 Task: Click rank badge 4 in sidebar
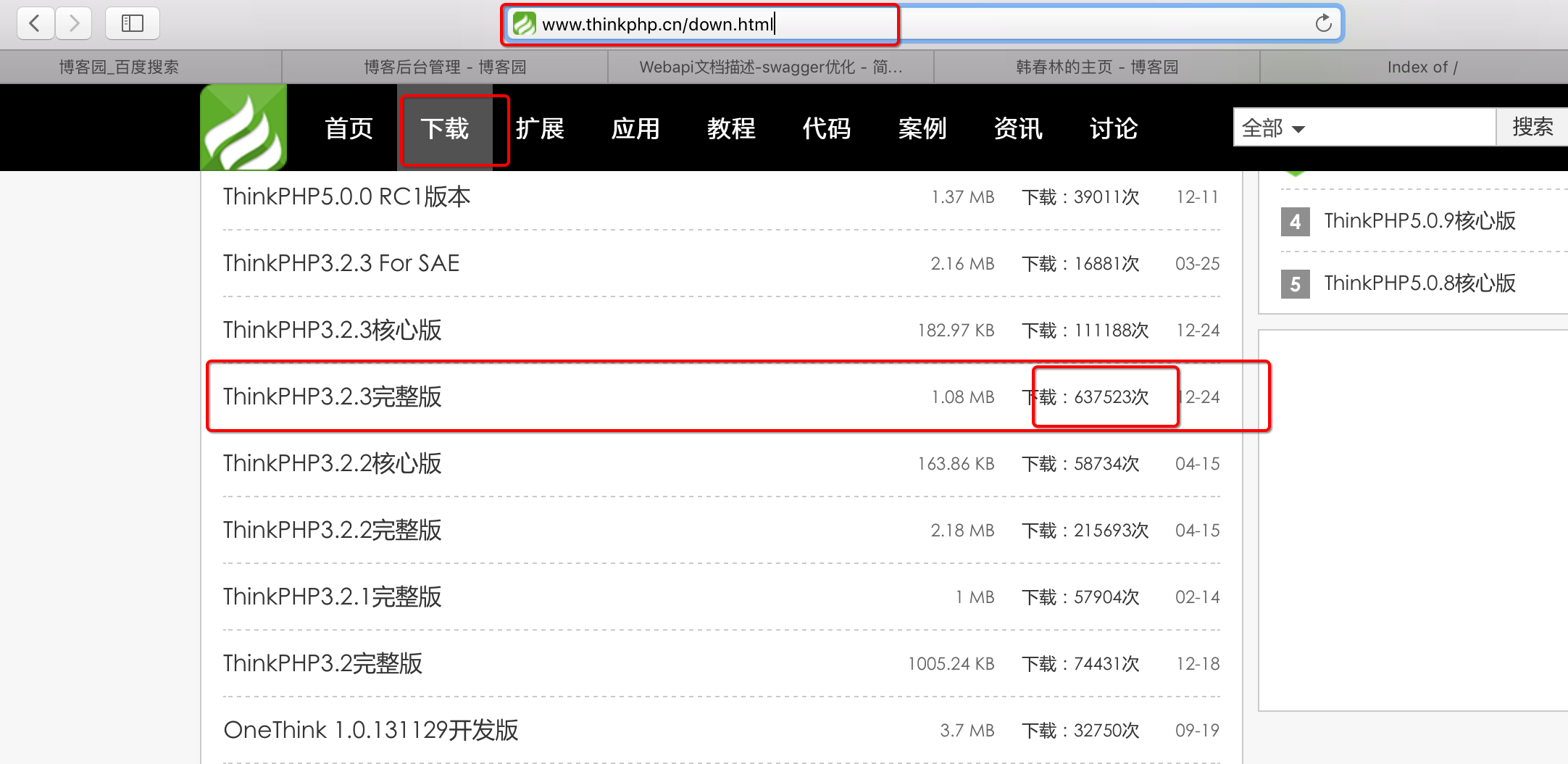(x=1295, y=221)
